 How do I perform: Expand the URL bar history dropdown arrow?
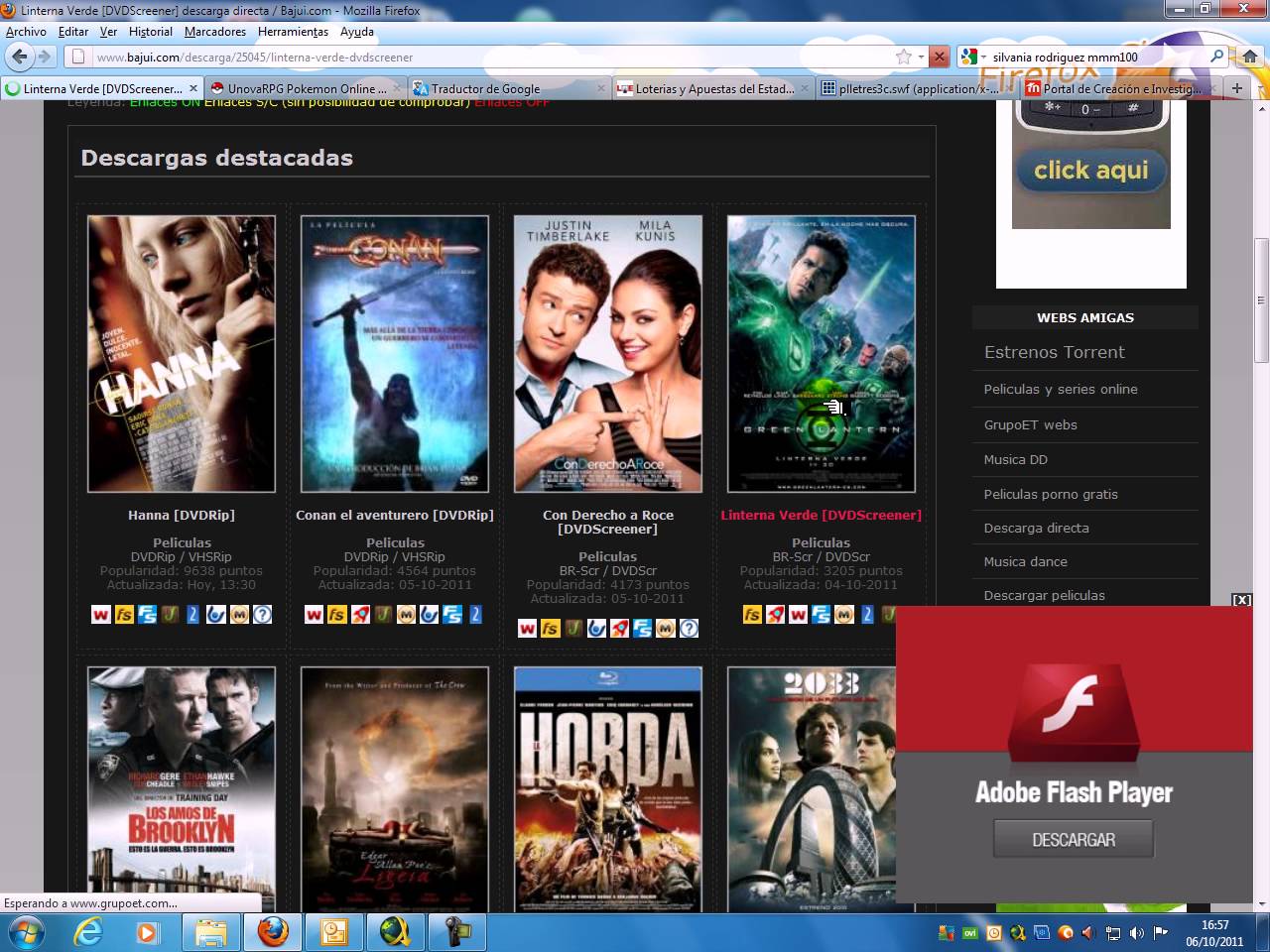[x=921, y=58]
